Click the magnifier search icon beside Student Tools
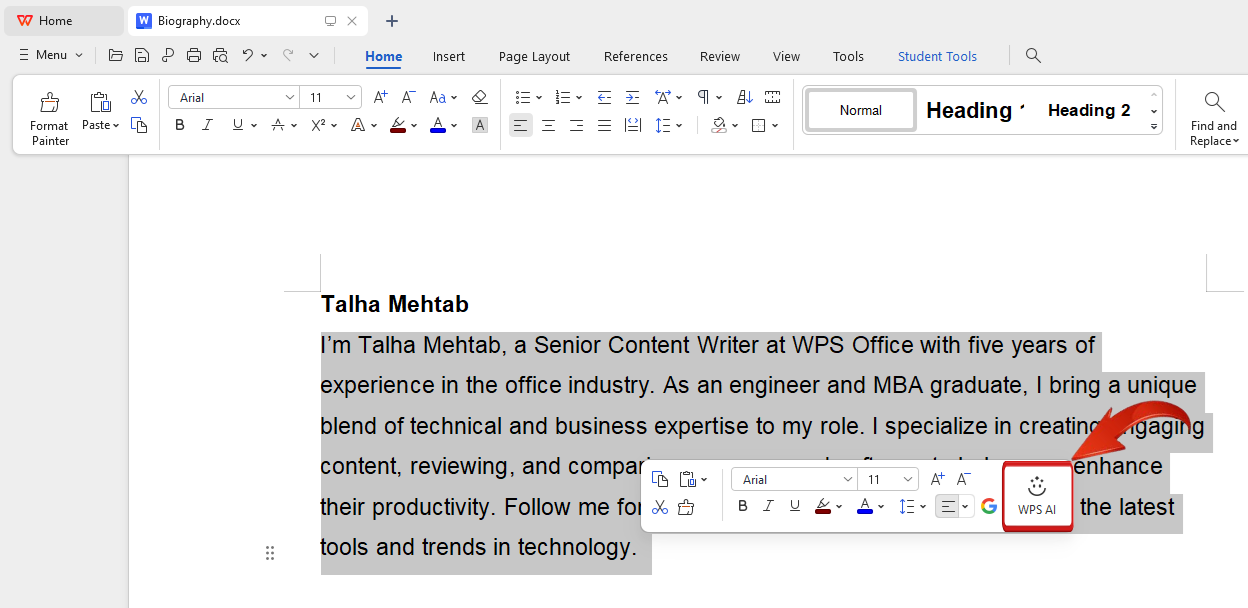This screenshot has width=1248, height=608. [x=1033, y=55]
